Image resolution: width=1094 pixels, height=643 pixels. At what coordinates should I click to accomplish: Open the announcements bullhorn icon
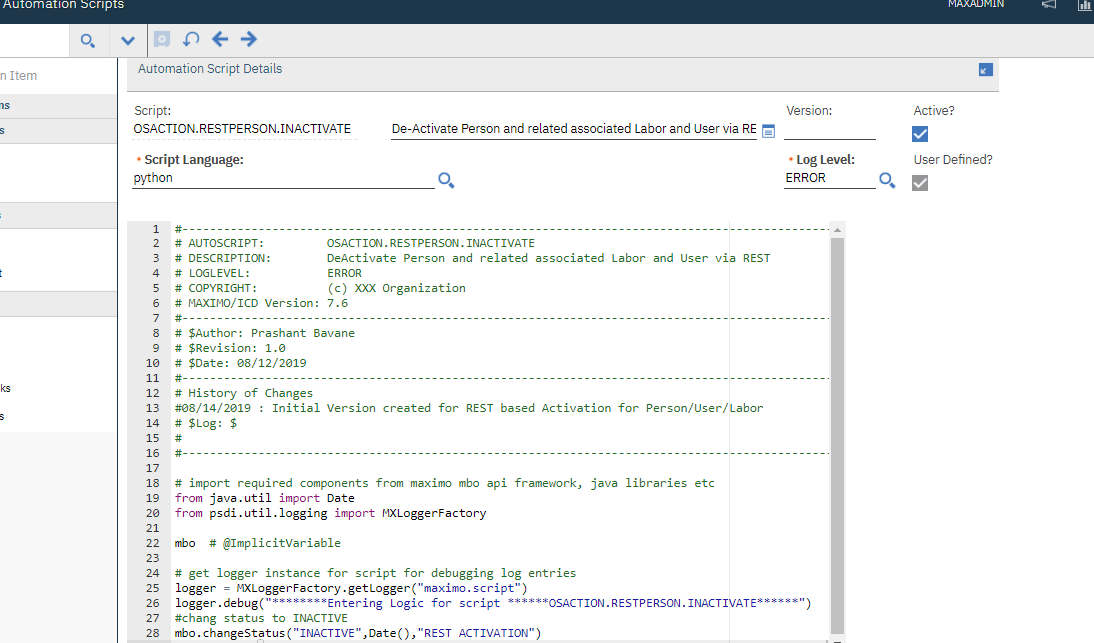[1048, 6]
